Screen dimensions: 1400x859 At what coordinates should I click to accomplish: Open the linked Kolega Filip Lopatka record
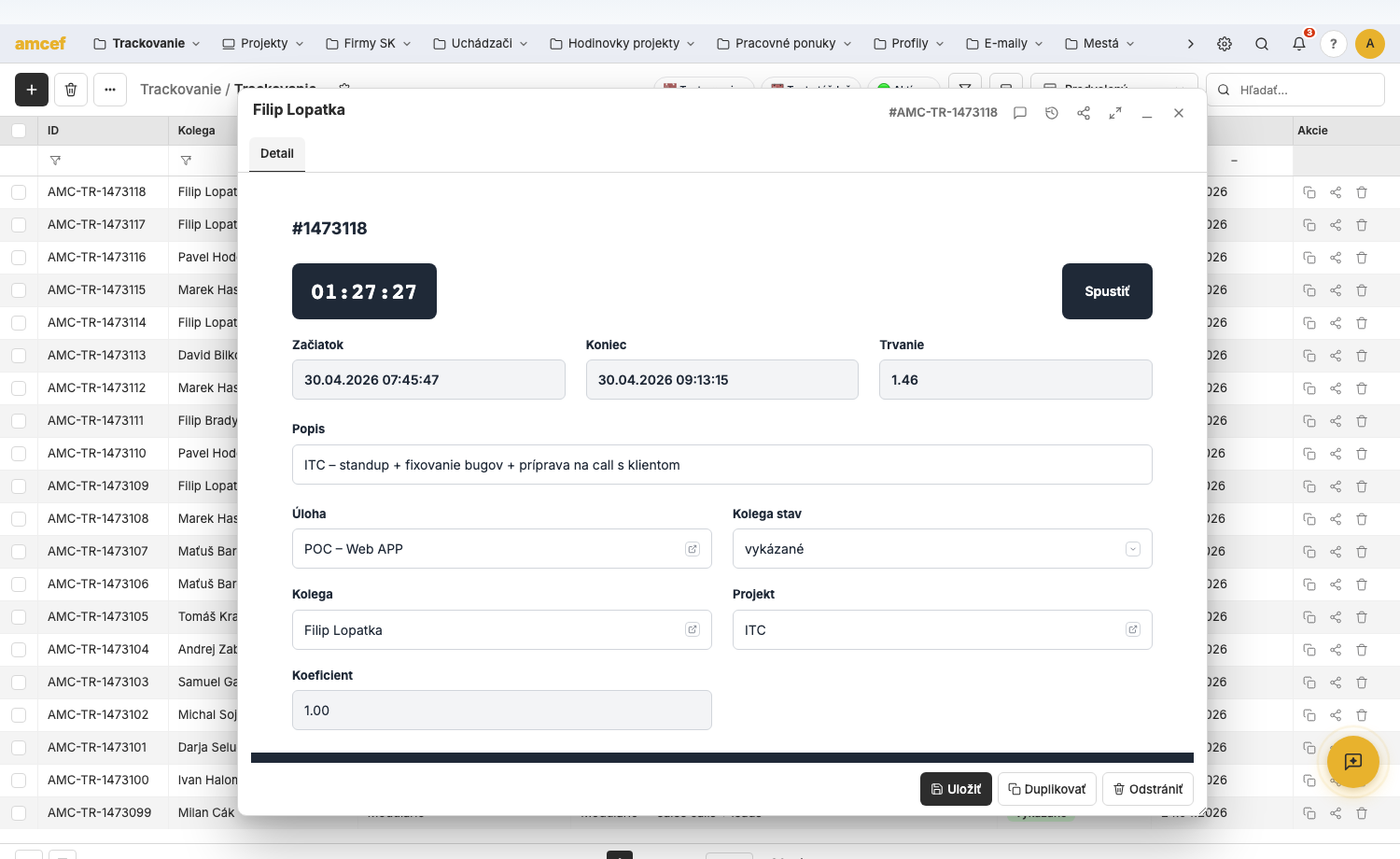coord(693,629)
